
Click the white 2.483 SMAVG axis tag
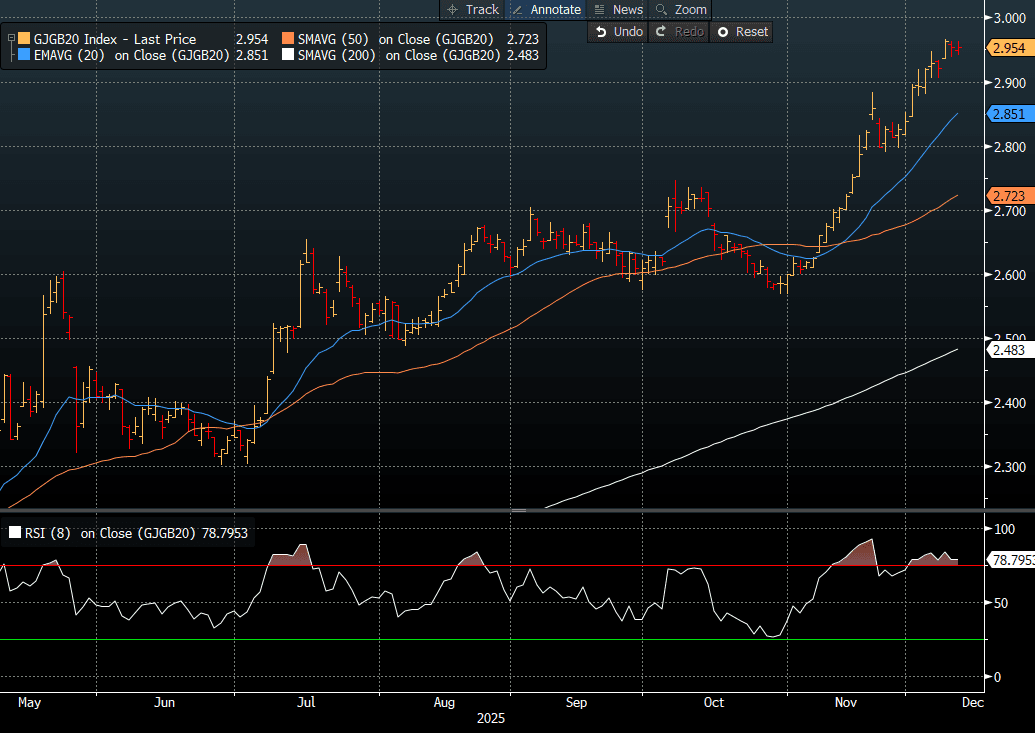1008,350
